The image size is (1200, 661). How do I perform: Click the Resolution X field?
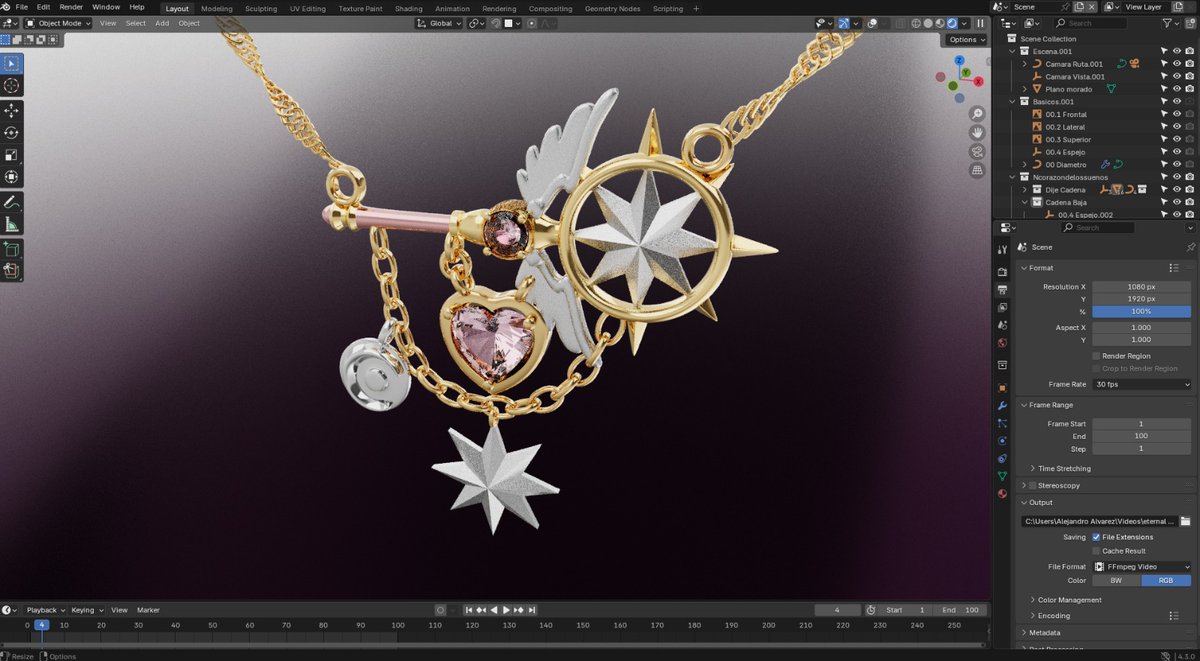(x=1142, y=286)
